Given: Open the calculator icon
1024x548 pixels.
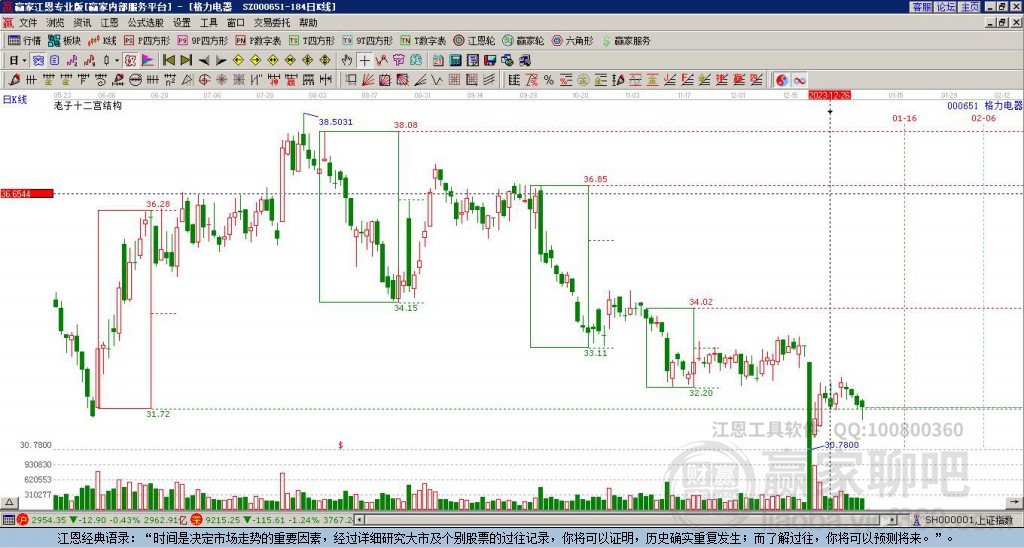Looking at the screenshot, I should (x=455, y=61).
